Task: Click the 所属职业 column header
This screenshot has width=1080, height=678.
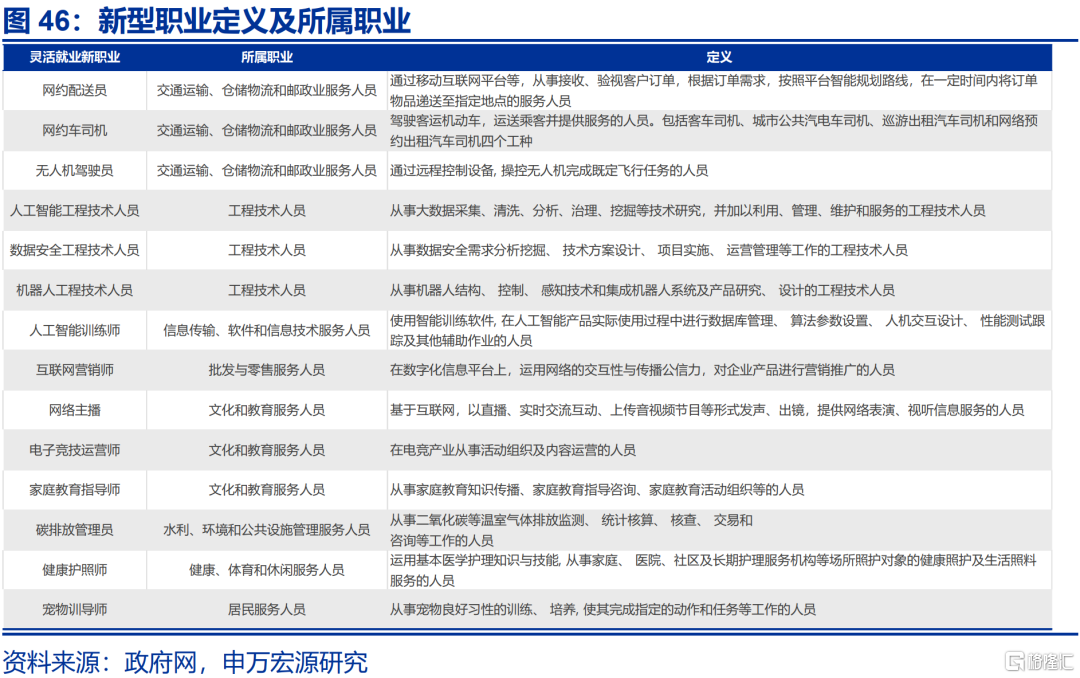Action: (x=267, y=58)
